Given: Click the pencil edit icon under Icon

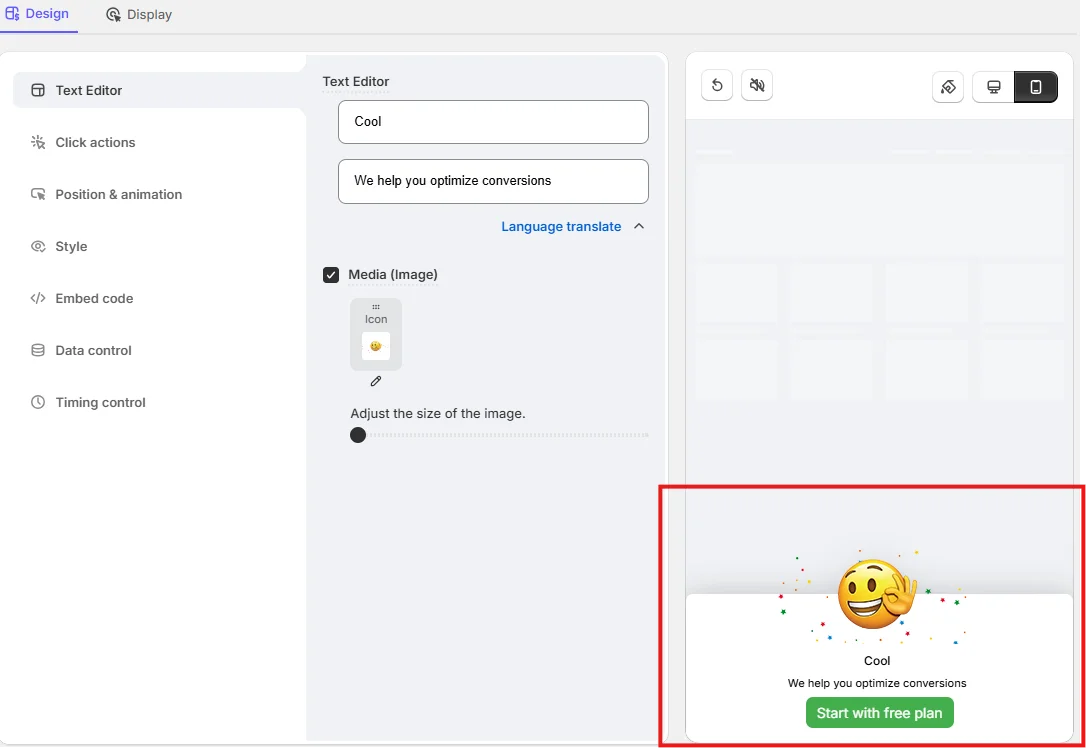Looking at the screenshot, I should click(376, 381).
